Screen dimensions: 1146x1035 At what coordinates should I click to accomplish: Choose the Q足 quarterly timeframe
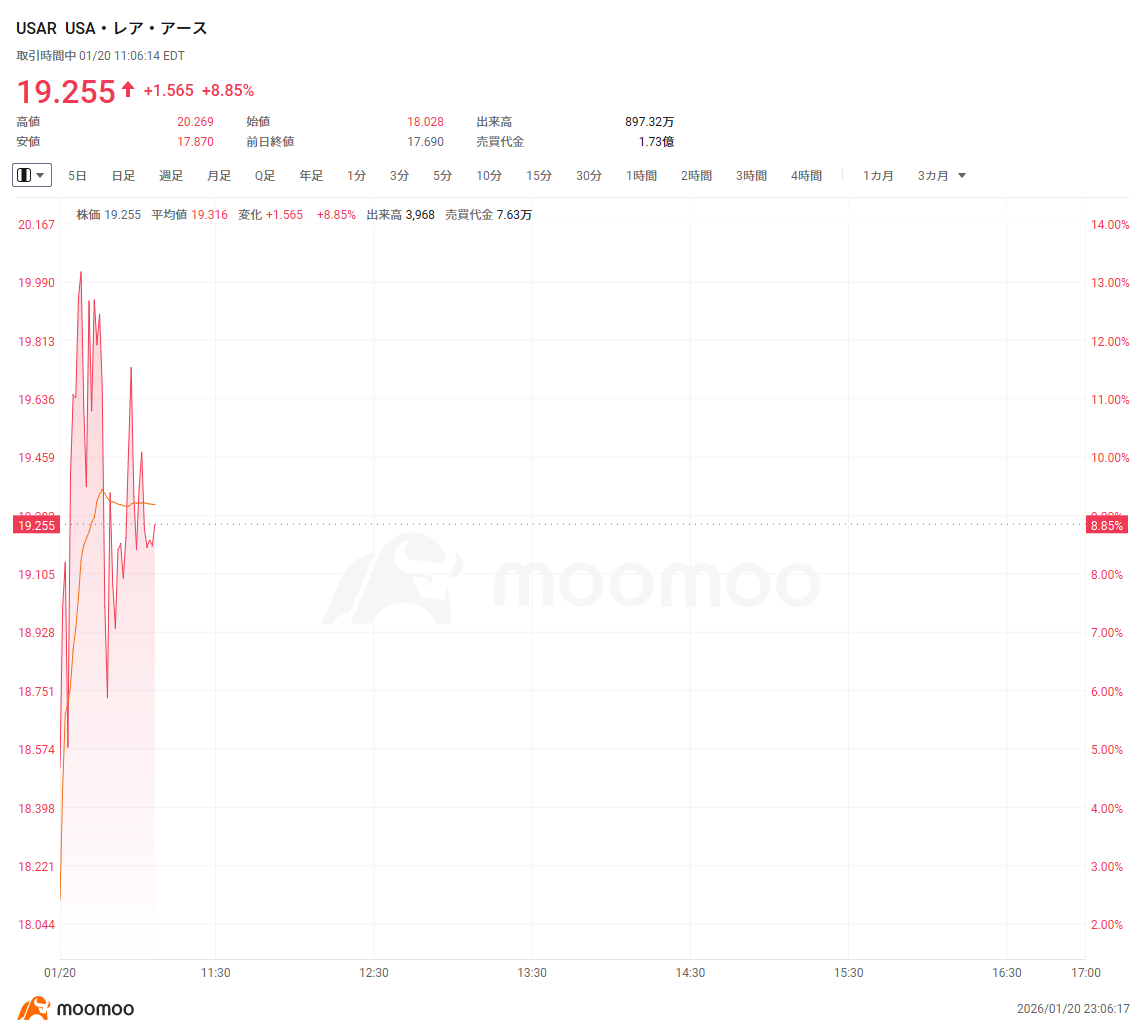click(265, 176)
